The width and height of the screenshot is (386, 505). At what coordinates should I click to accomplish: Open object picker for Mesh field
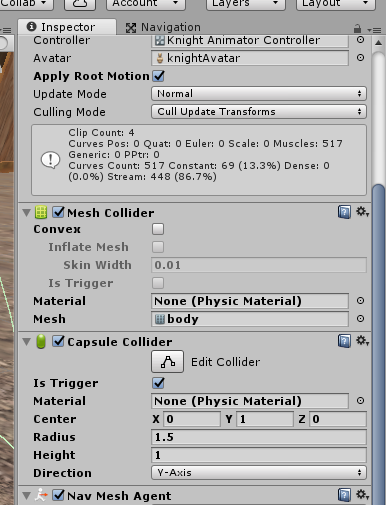pos(360,319)
